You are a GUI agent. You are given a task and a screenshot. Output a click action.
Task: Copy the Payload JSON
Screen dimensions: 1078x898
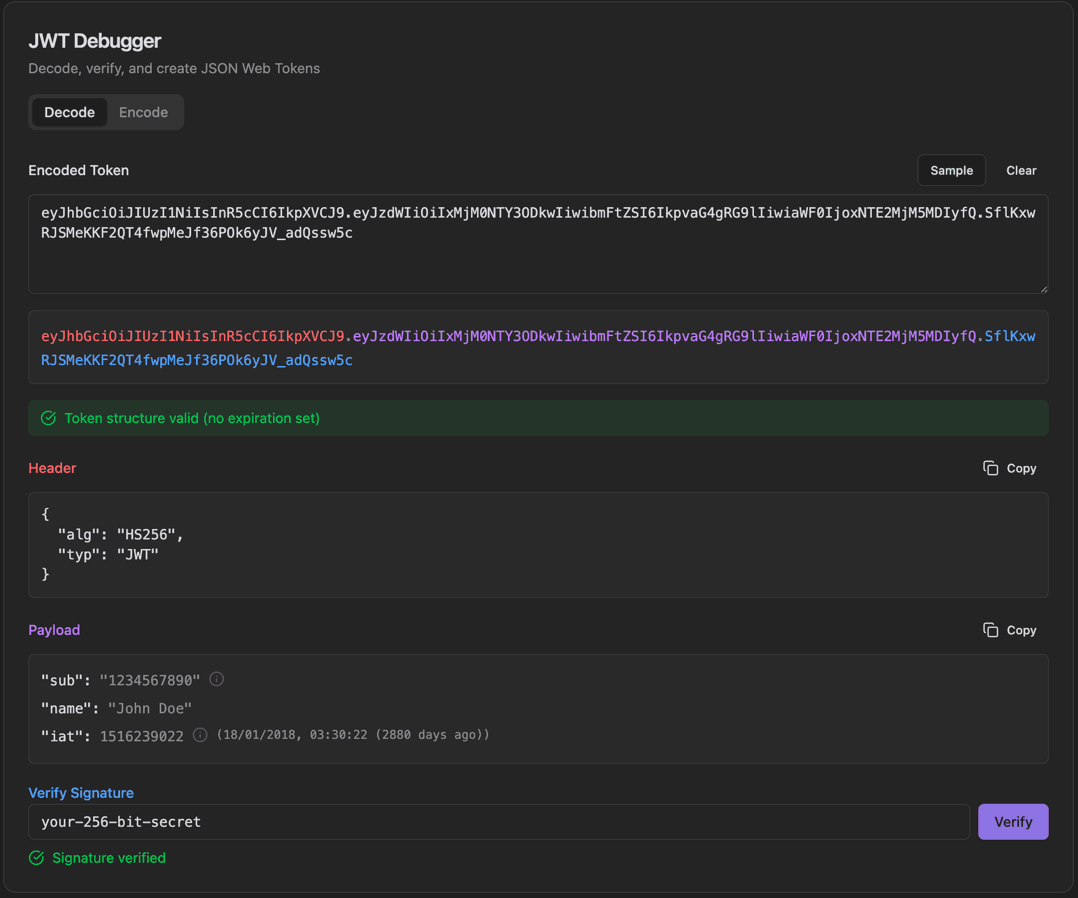click(1010, 630)
